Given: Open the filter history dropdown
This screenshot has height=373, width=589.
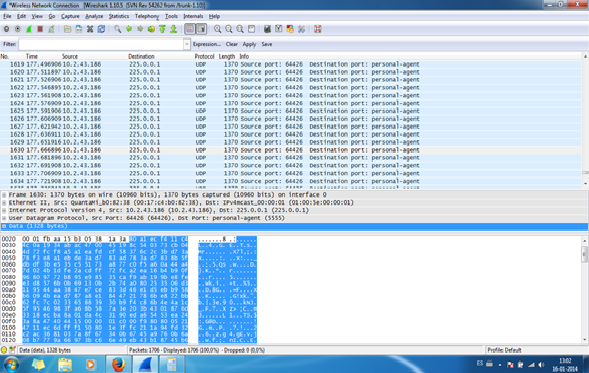Looking at the screenshot, I should point(187,44).
